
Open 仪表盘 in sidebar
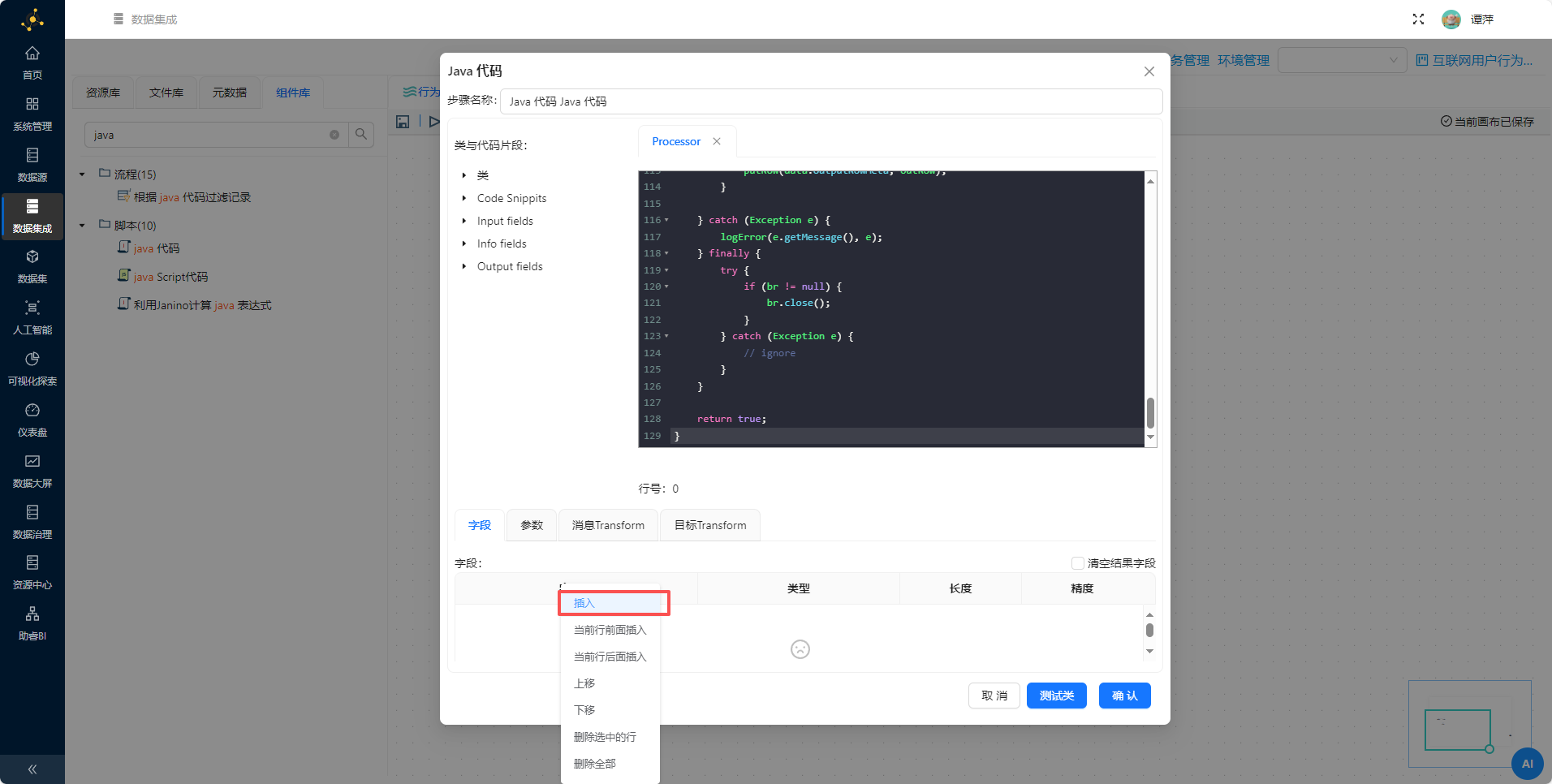pos(32,420)
